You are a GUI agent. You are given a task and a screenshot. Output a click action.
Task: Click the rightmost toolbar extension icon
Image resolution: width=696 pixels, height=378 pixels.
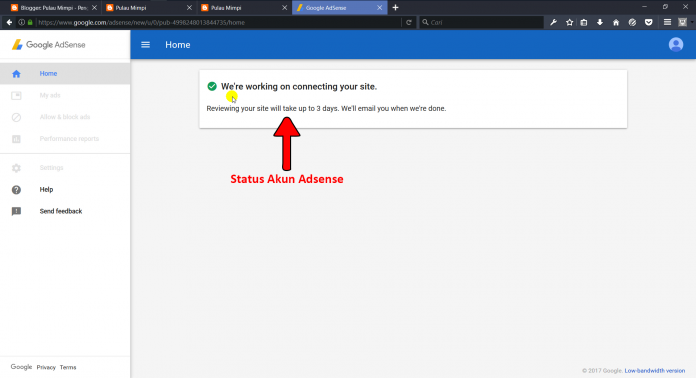click(x=683, y=22)
